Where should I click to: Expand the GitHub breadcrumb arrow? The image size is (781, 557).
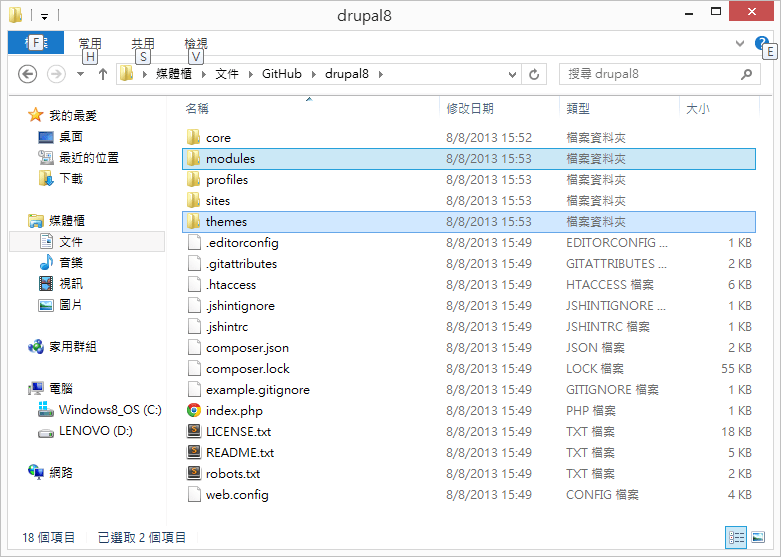click(314, 74)
